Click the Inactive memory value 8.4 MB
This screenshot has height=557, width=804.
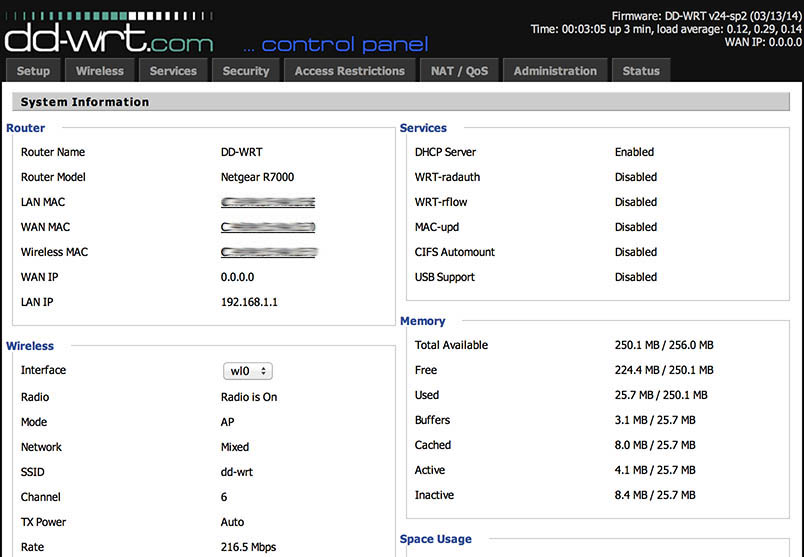pyautogui.click(x=655, y=495)
